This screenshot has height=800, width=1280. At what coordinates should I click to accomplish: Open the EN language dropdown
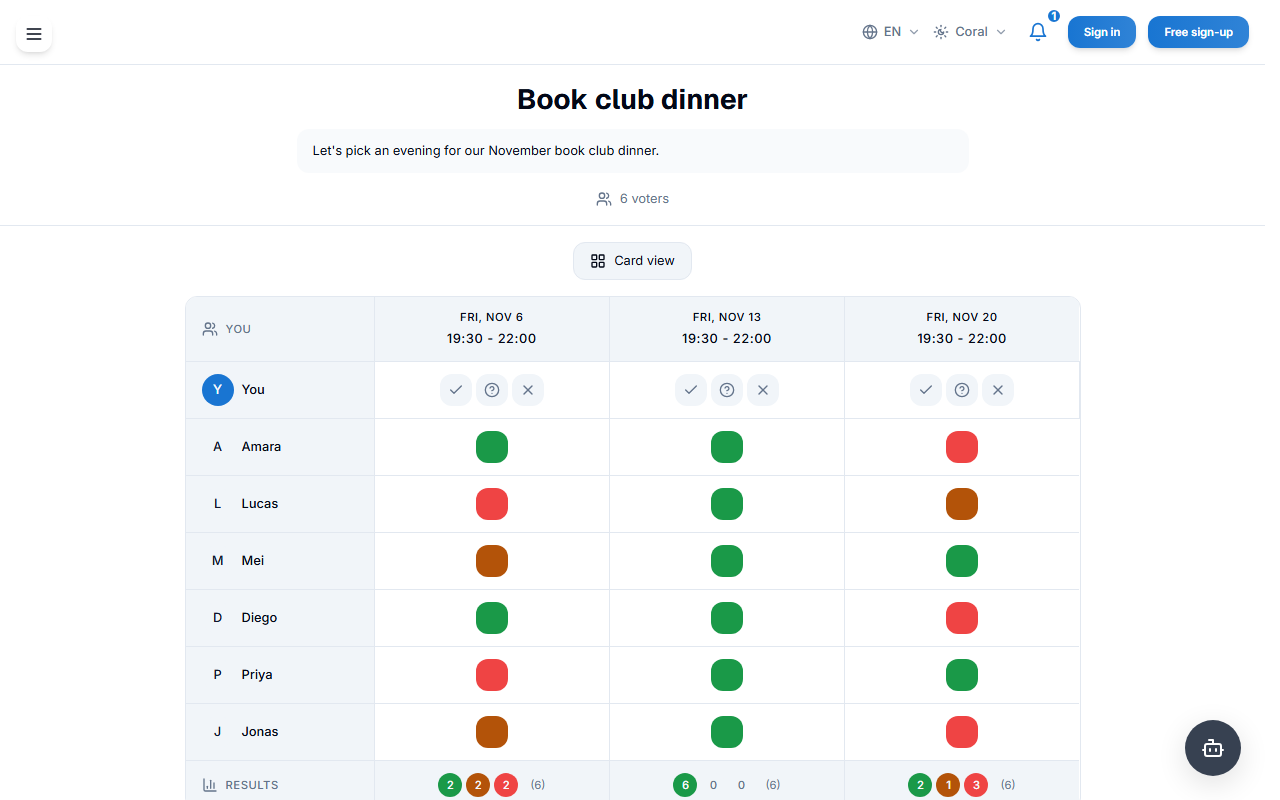point(891,32)
